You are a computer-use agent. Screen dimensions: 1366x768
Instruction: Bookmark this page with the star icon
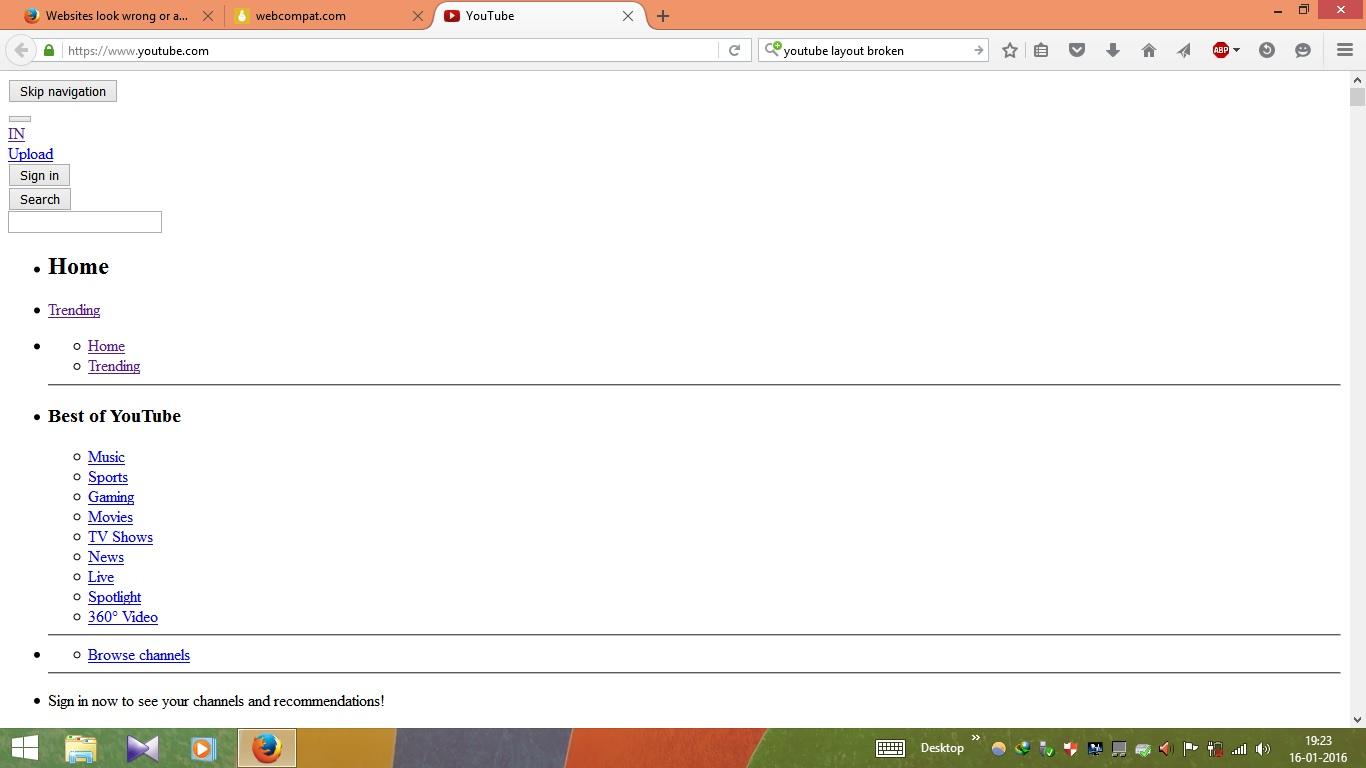pyautogui.click(x=1009, y=50)
